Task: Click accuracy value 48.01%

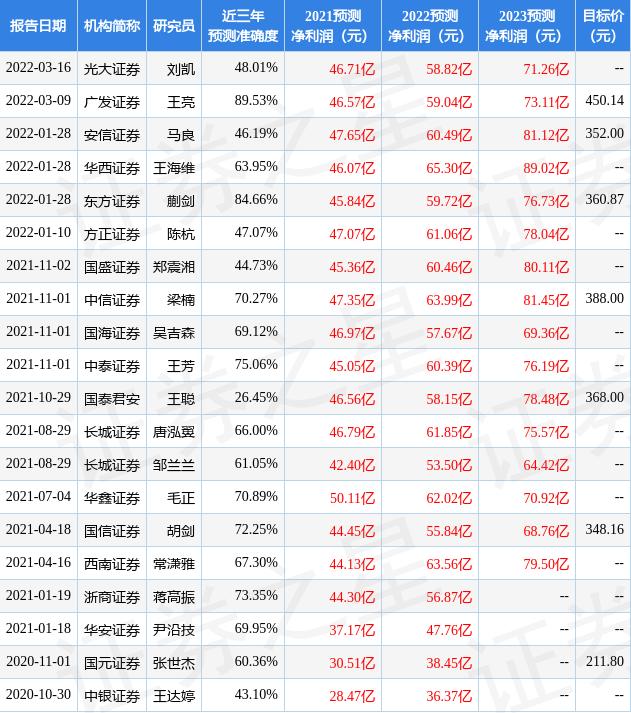Action: tap(256, 68)
